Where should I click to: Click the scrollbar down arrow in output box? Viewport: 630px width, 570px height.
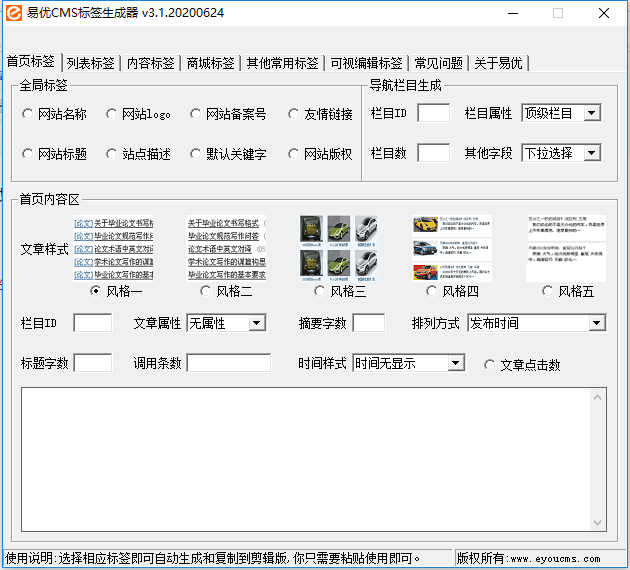click(x=598, y=520)
